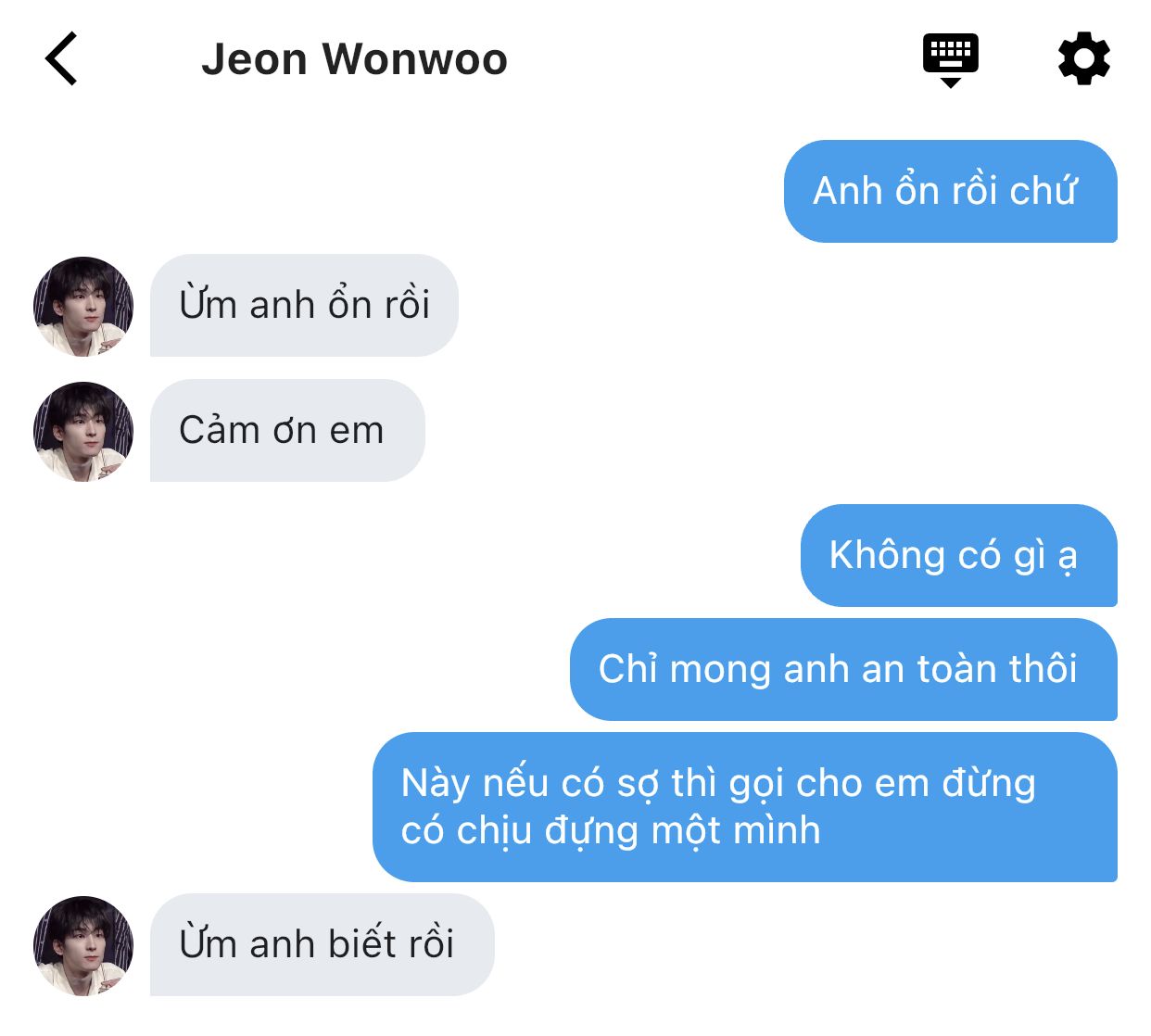Open Jeon Wonwoo chat title
This screenshot has width=1151, height=1036.
pos(354,59)
